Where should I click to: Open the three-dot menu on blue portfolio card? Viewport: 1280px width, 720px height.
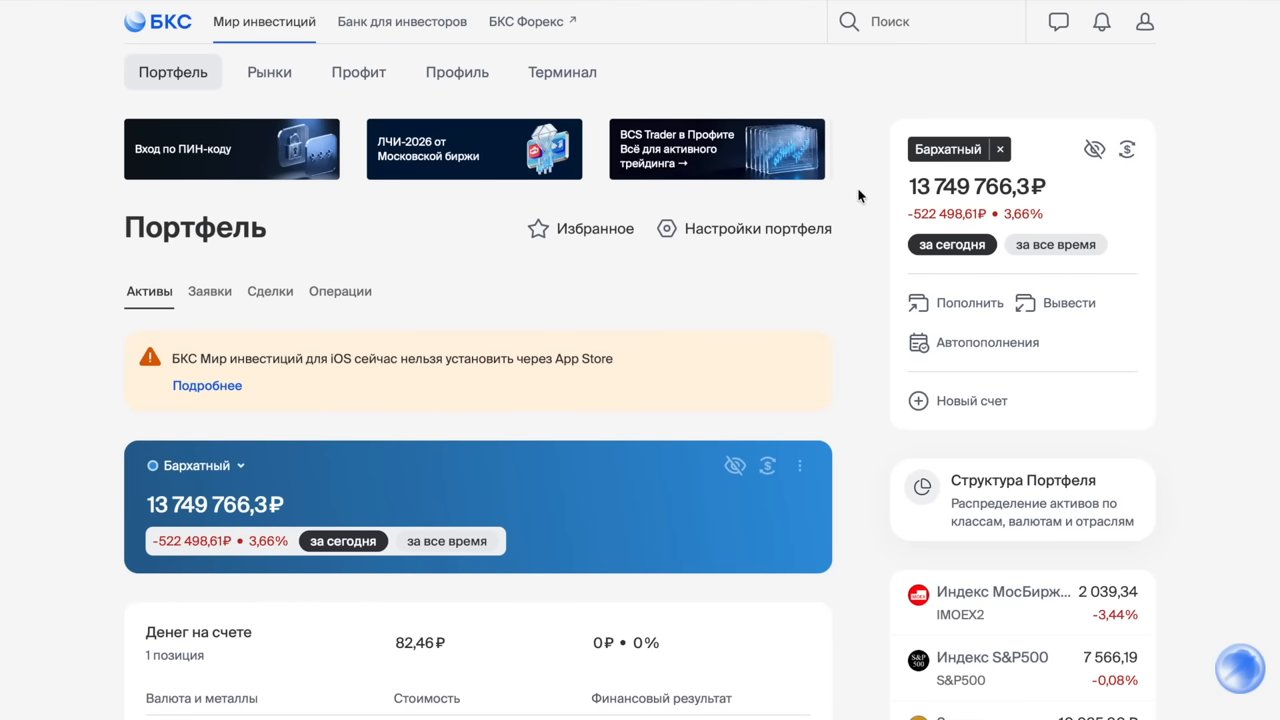point(799,466)
